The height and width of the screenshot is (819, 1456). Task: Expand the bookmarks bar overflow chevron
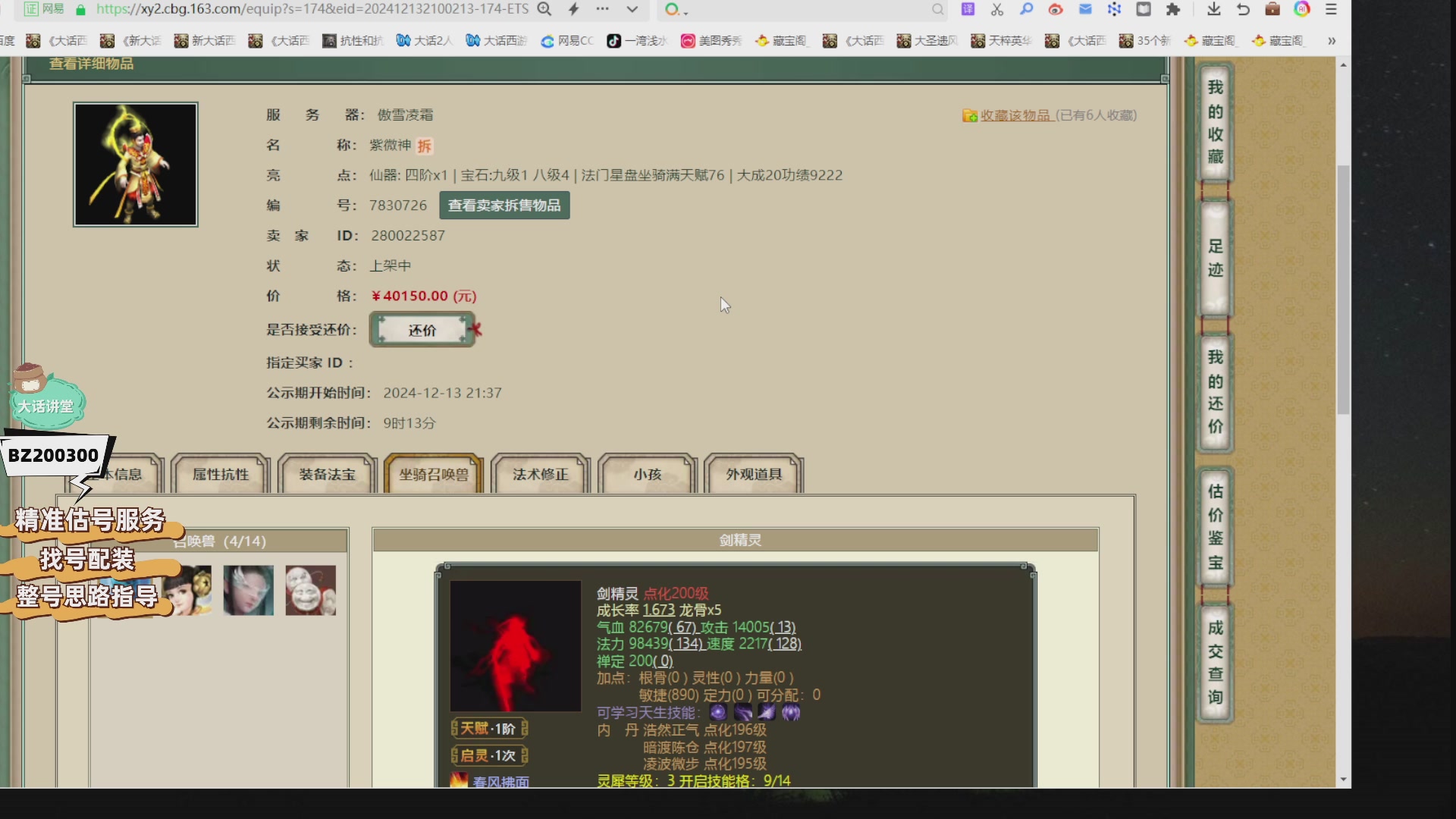click(1332, 41)
